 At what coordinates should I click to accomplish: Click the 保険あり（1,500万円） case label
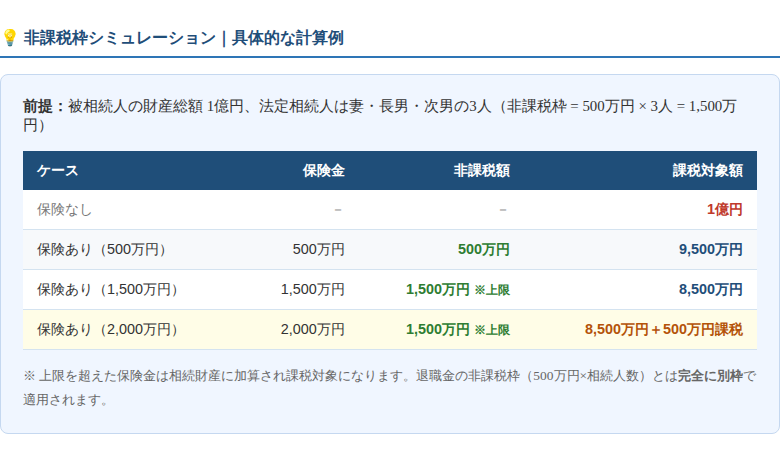[110, 289]
